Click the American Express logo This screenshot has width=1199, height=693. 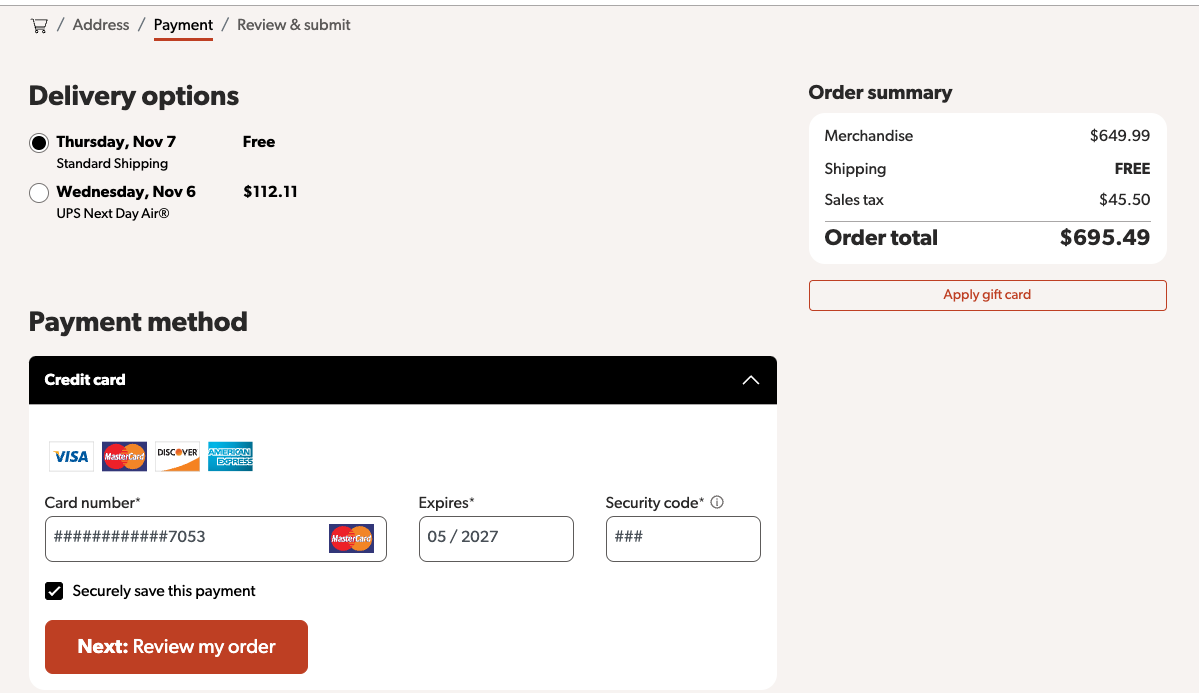tap(230, 456)
